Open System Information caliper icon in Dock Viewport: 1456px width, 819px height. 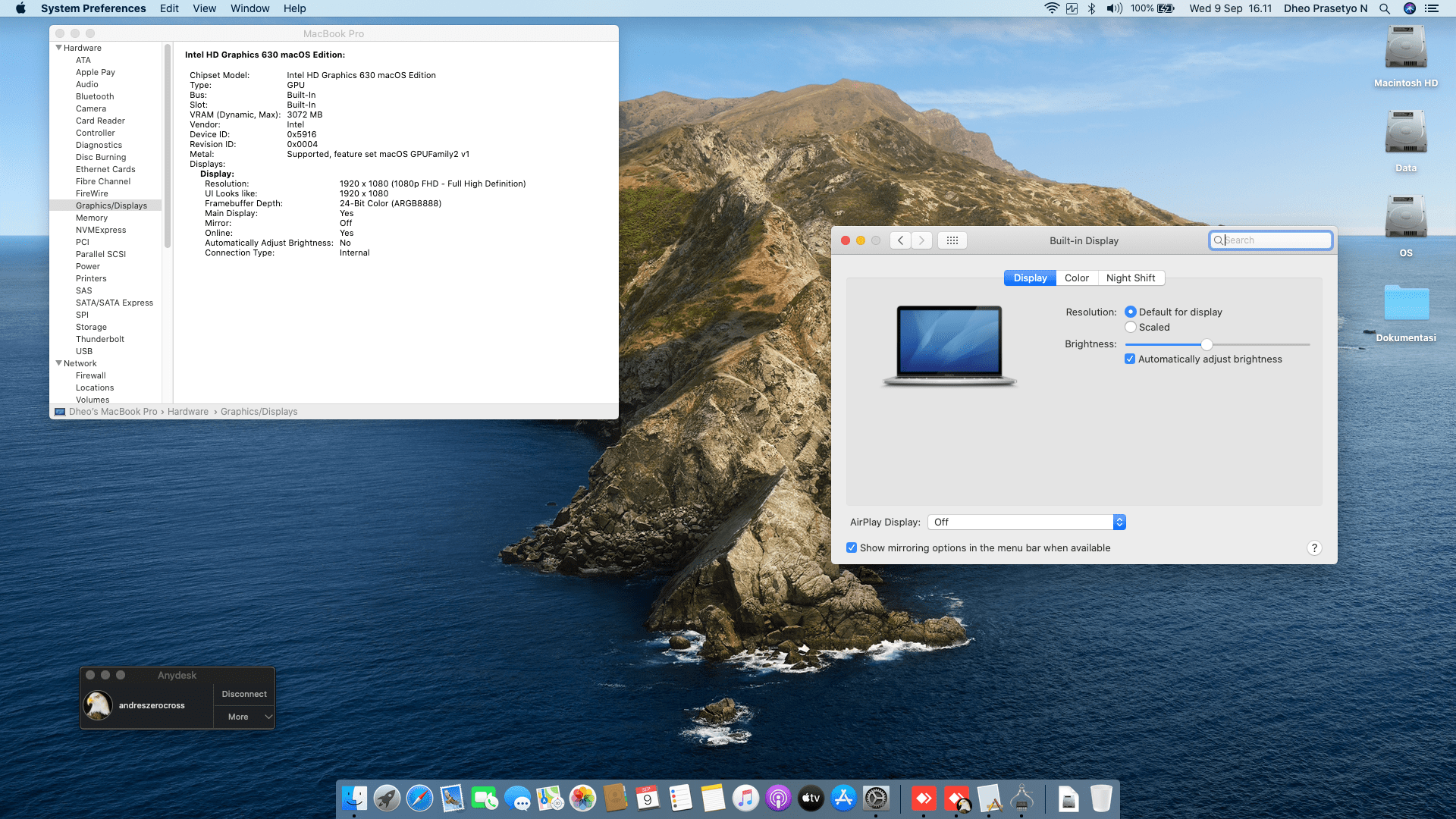click(x=1021, y=798)
